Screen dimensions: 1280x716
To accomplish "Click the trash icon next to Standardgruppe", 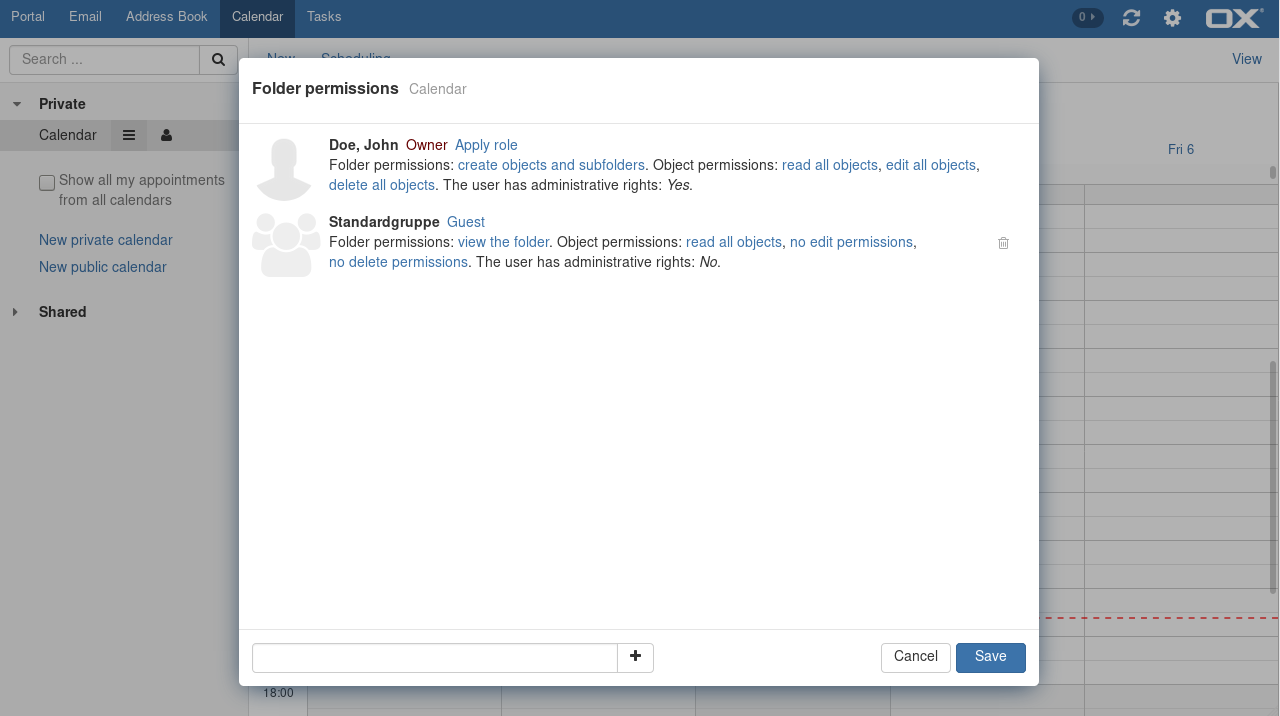I will click(1003, 243).
